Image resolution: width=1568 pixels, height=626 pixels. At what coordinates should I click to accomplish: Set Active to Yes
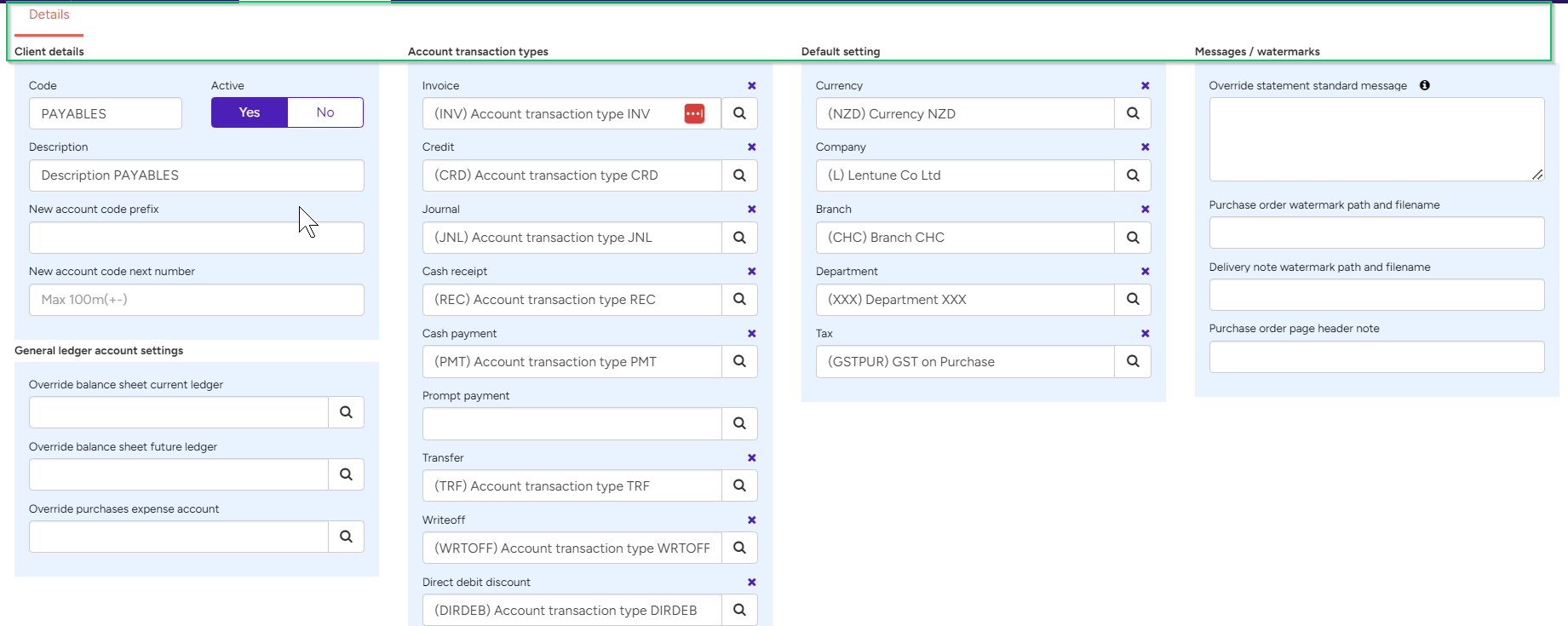click(250, 112)
